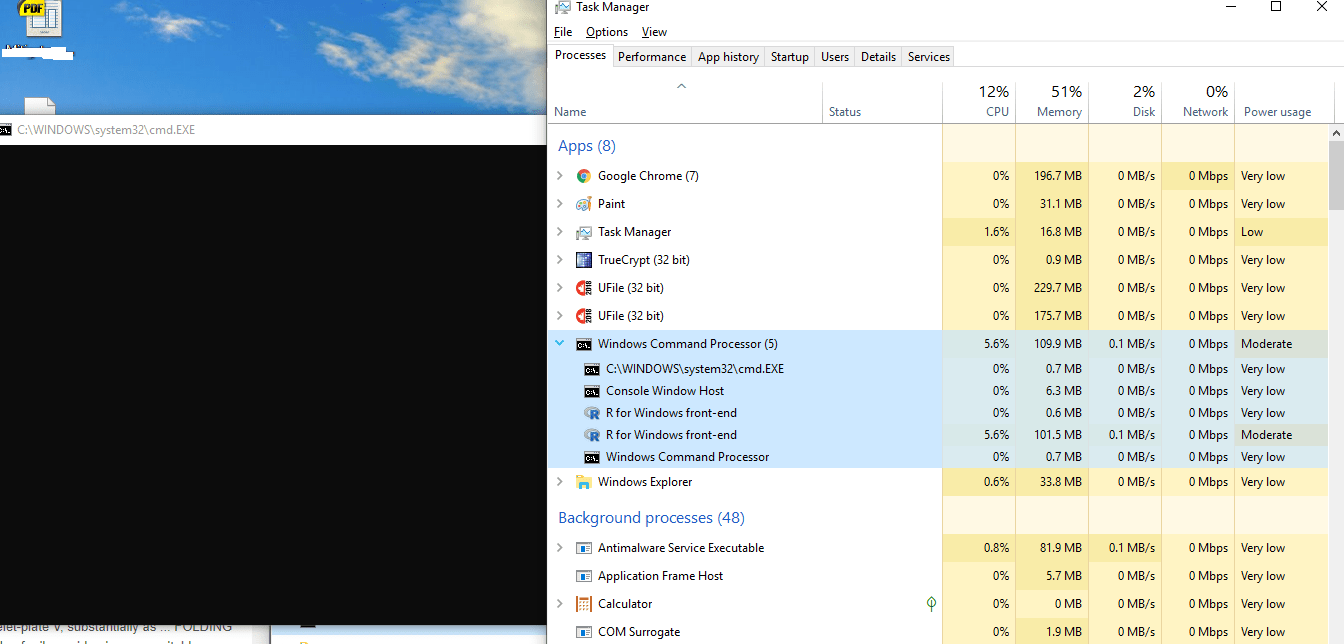Switch to the Performance tab
Image resolution: width=1344 pixels, height=644 pixels.
[652, 56]
